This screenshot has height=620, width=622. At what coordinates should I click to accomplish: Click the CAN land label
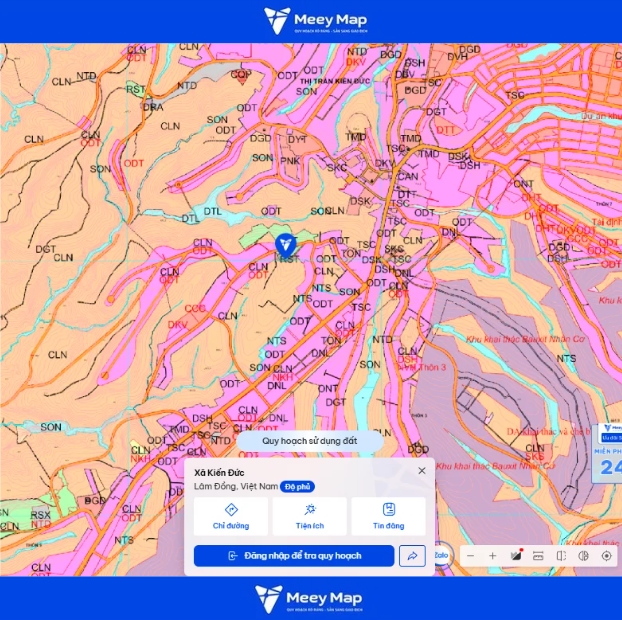pyautogui.click(x=407, y=176)
